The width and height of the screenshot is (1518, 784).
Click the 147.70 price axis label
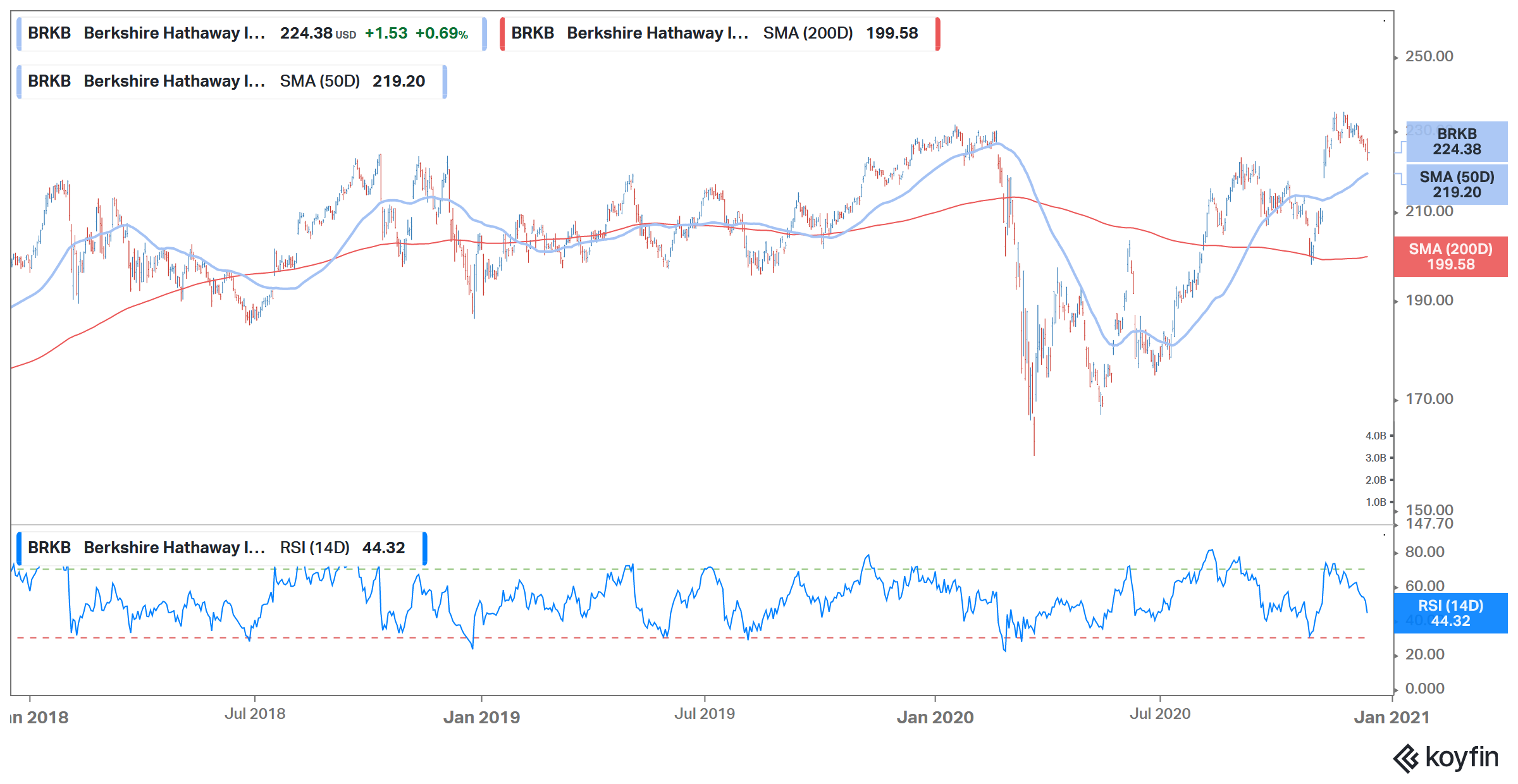click(1429, 524)
